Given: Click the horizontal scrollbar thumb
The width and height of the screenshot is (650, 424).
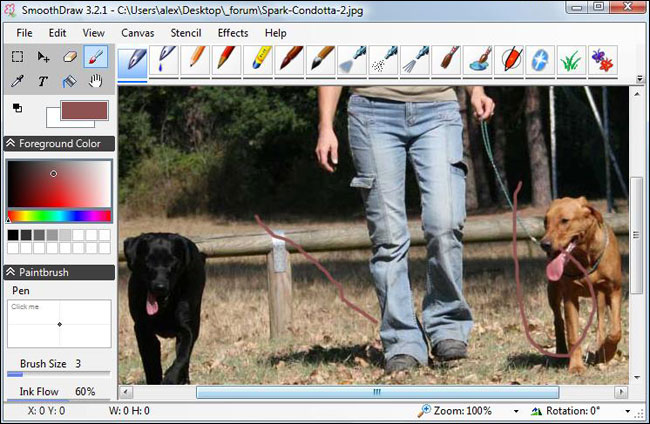Looking at the screenshot, I should coord(377,393).
